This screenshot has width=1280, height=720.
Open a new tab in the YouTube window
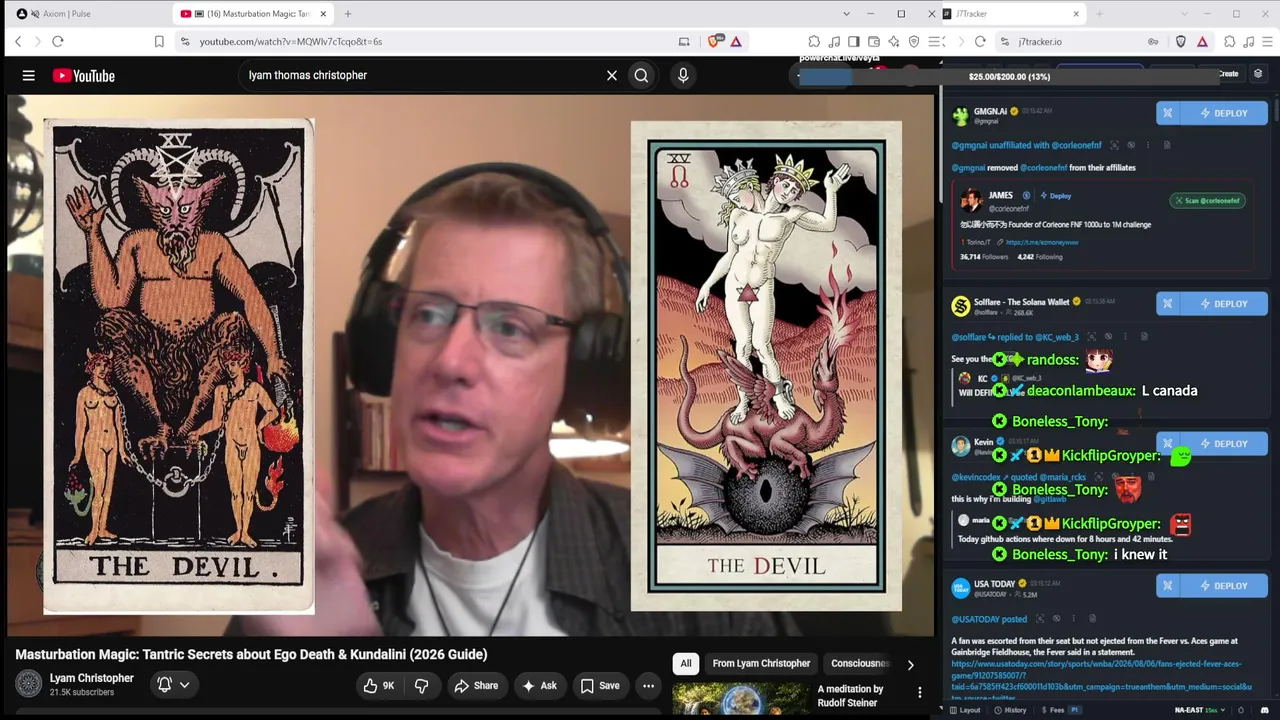click(x=348, y=14)
